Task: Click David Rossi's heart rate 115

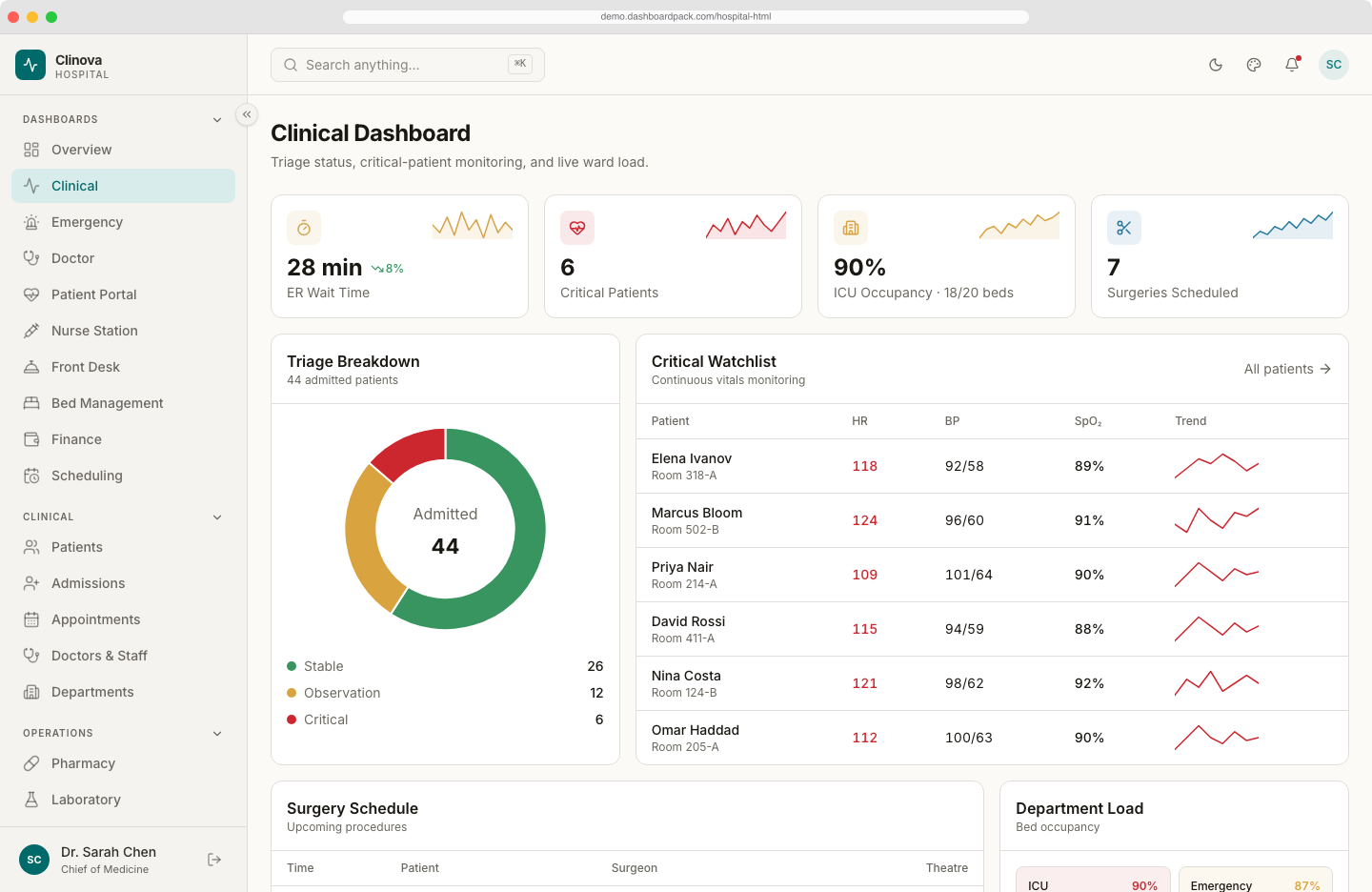Action: pyautogui.click(x=865, y=629)
